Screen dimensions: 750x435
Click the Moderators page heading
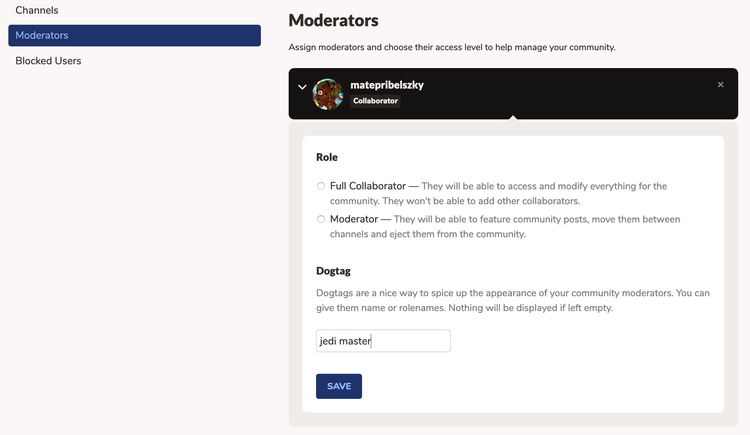[x=335, y=19]
